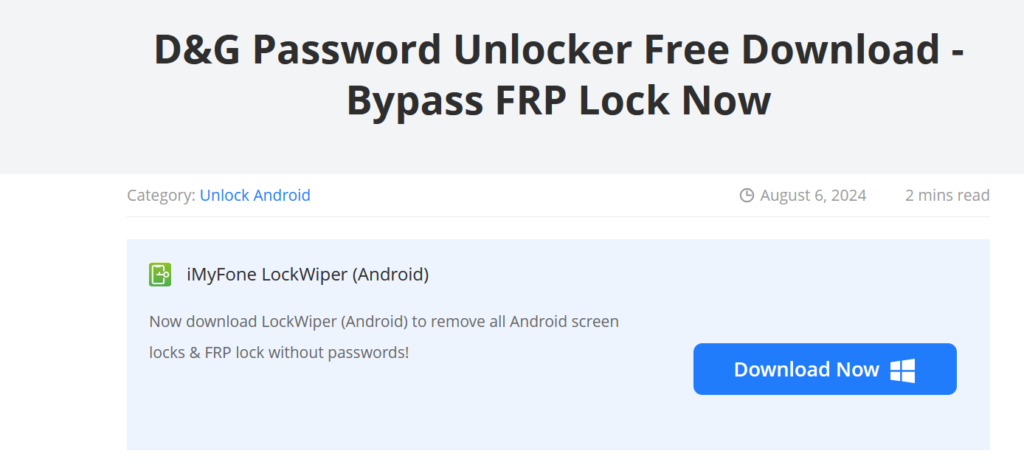Open the Unlock Android category link

point(255,195)
